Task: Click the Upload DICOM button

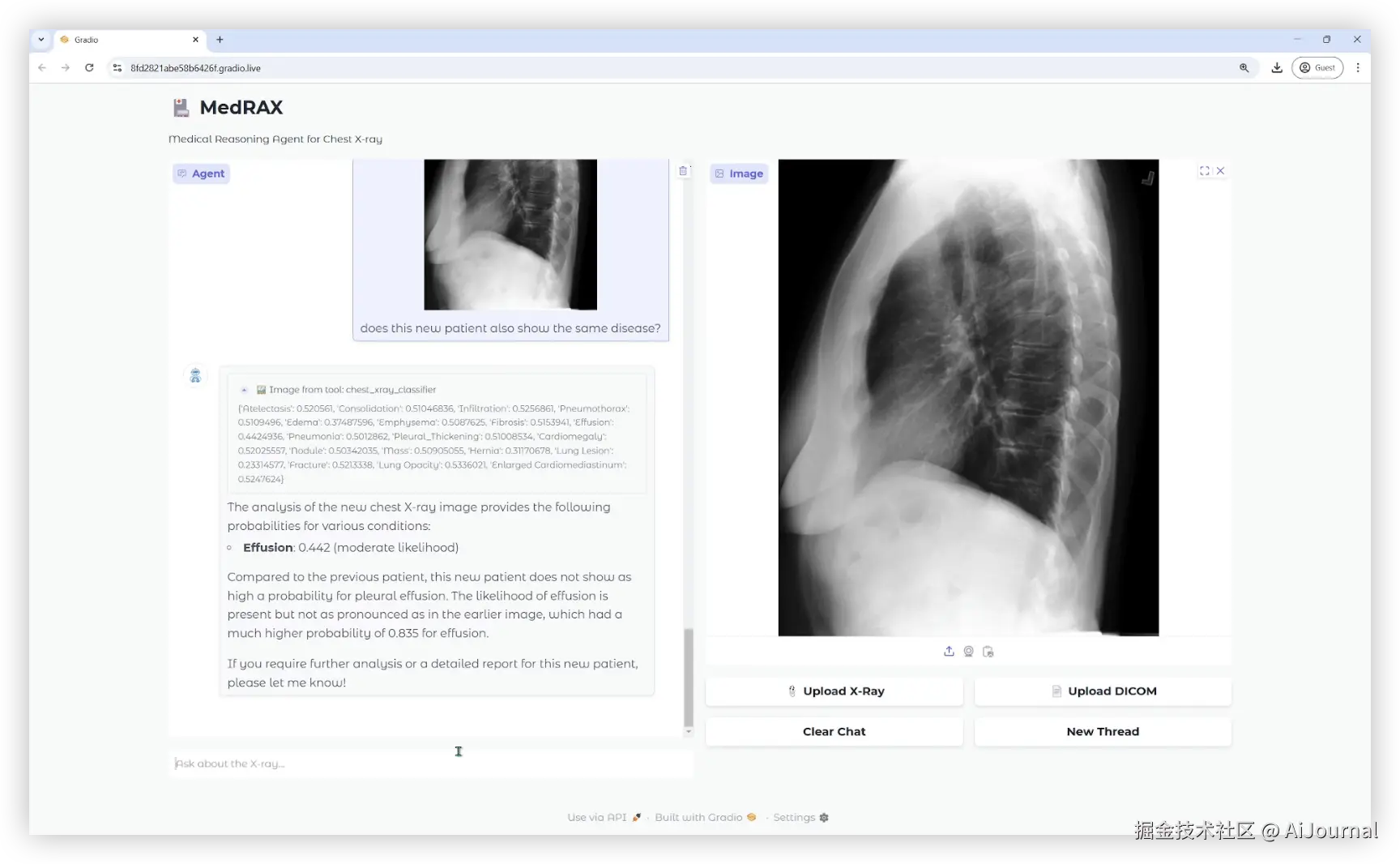Action: tap(1103, 691)
